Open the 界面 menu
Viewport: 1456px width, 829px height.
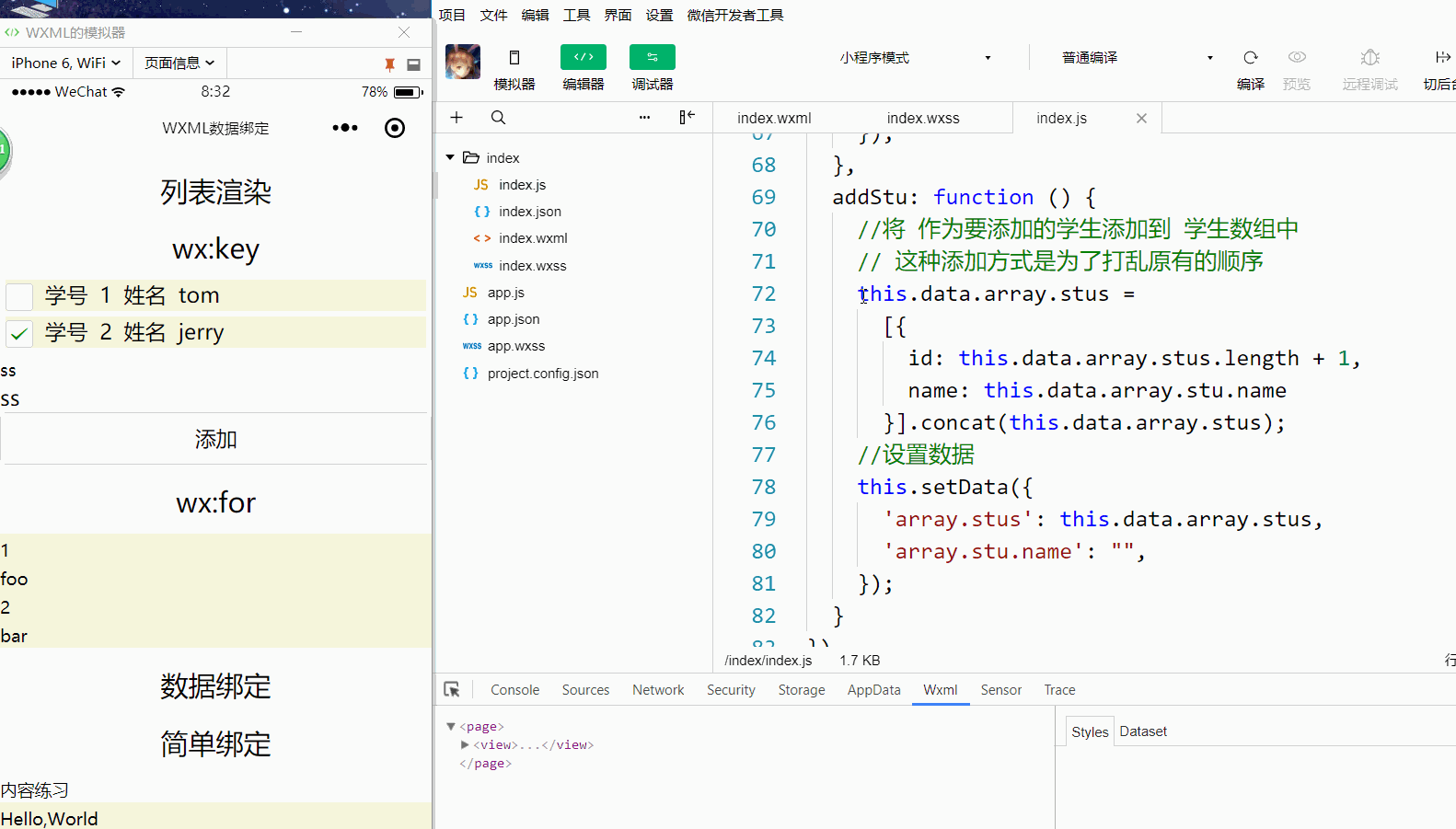tap(618, 15)
